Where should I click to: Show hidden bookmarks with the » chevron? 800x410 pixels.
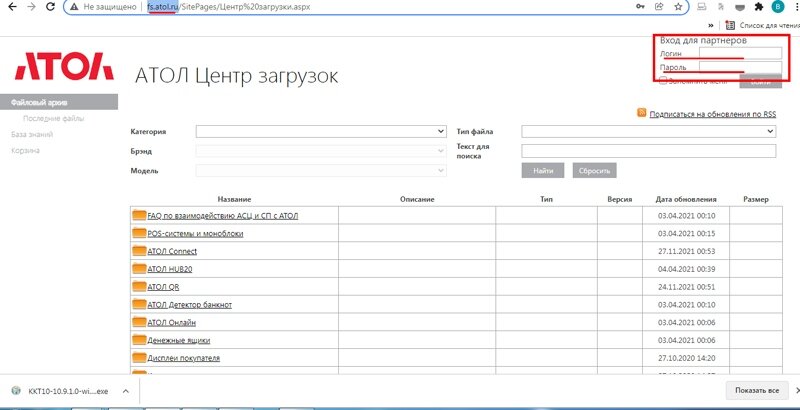711,25
